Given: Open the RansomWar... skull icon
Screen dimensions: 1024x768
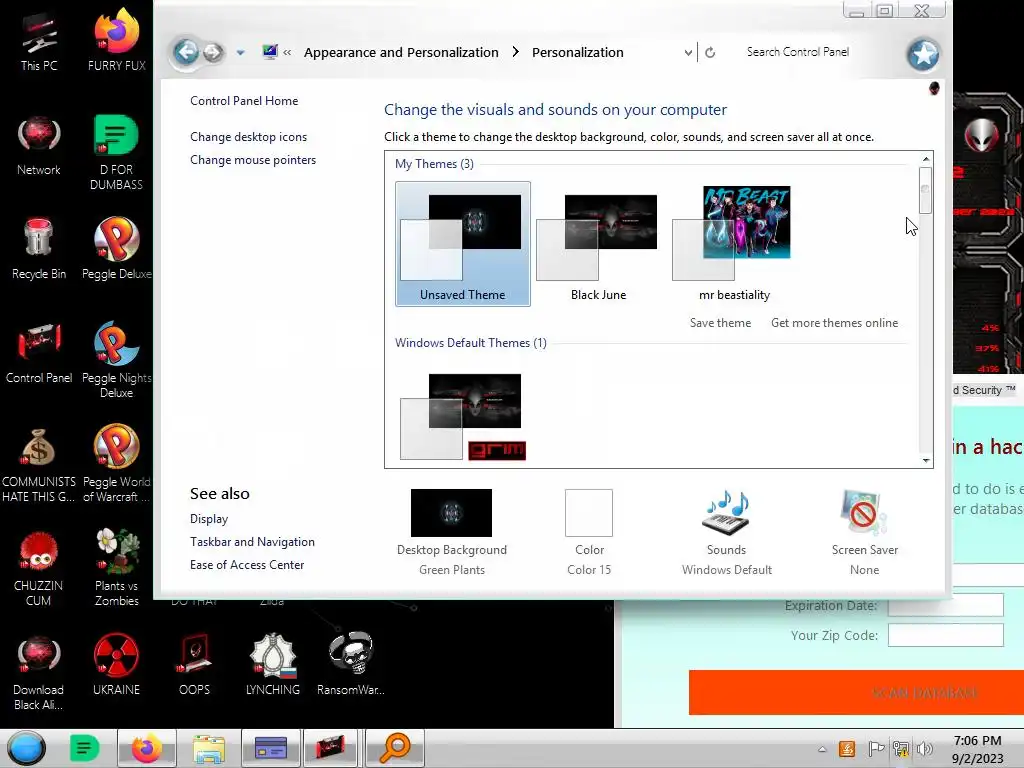Looking at the screenshot, I should point(351,665).
